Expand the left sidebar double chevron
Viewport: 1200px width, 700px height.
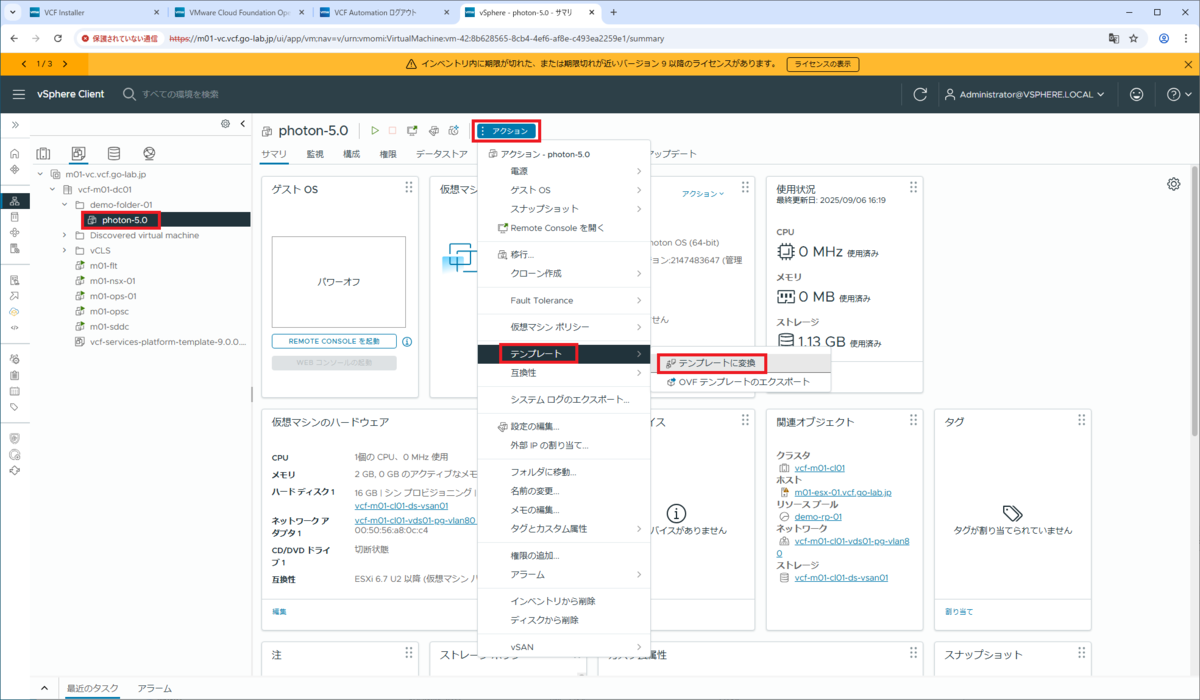point(15,125)
